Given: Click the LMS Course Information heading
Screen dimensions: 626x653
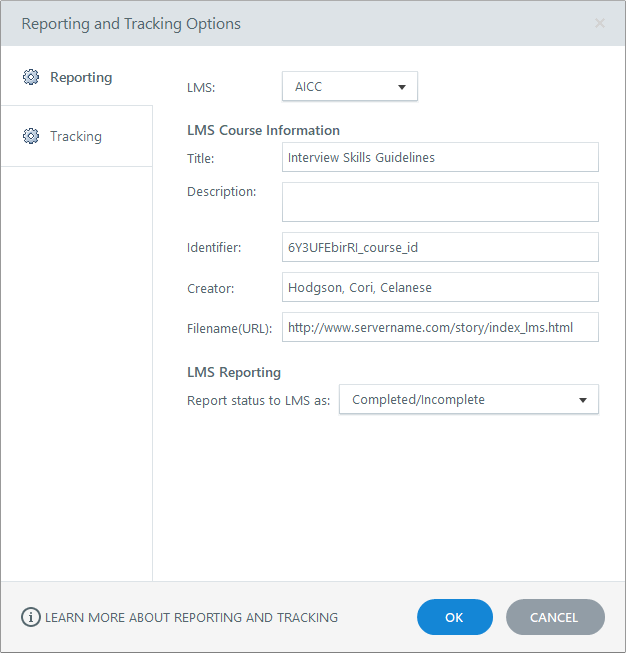Looking at the screenshot, I should click(263, 130).
